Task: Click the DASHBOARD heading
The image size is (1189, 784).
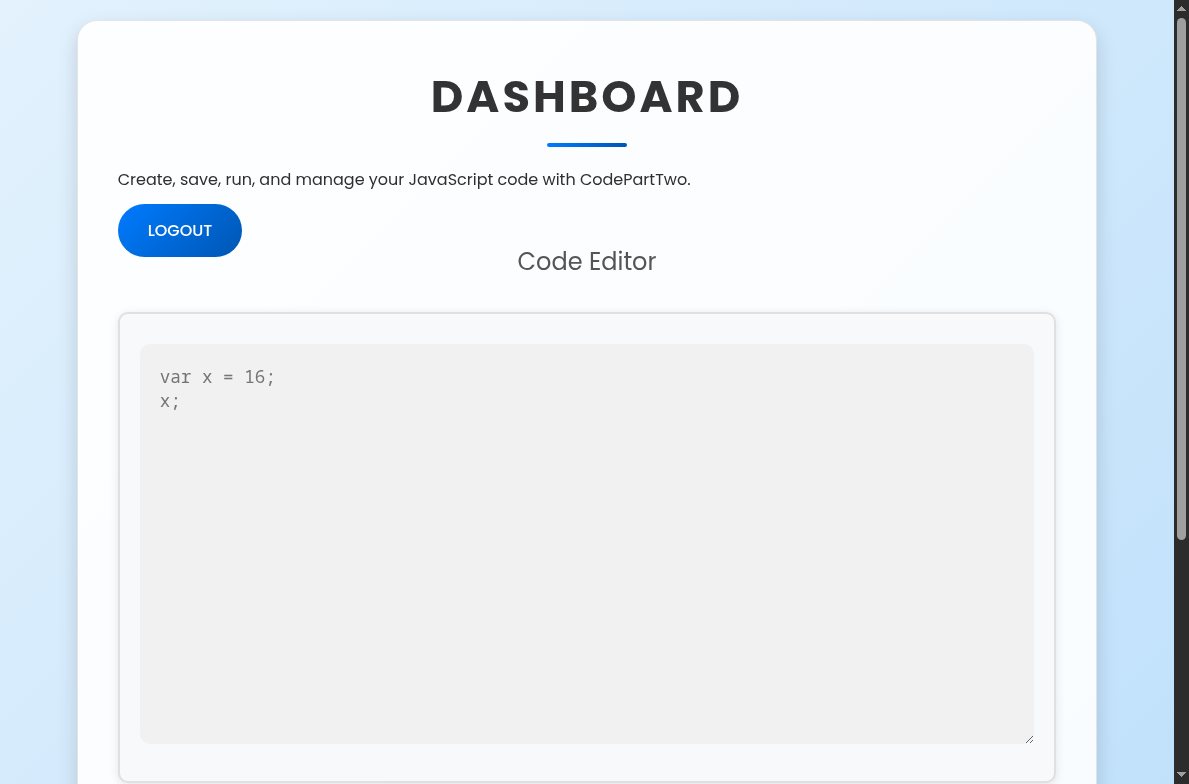Action: coord(586,97)
